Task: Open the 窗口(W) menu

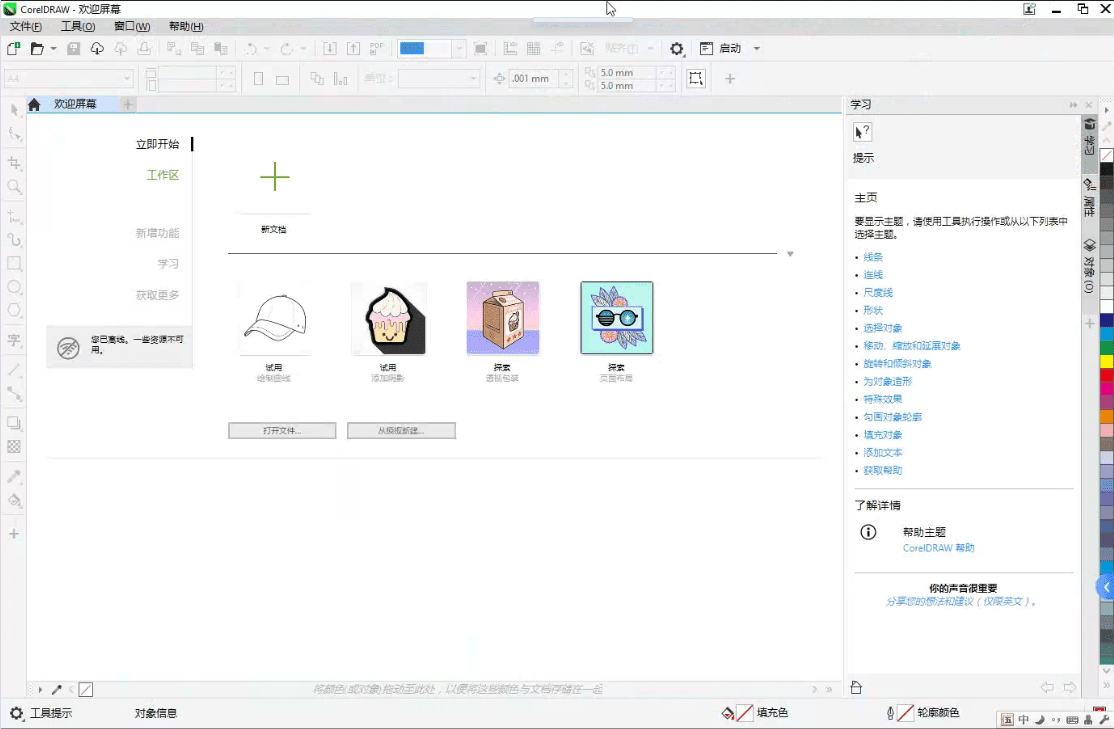Action: tap(132, 26)
